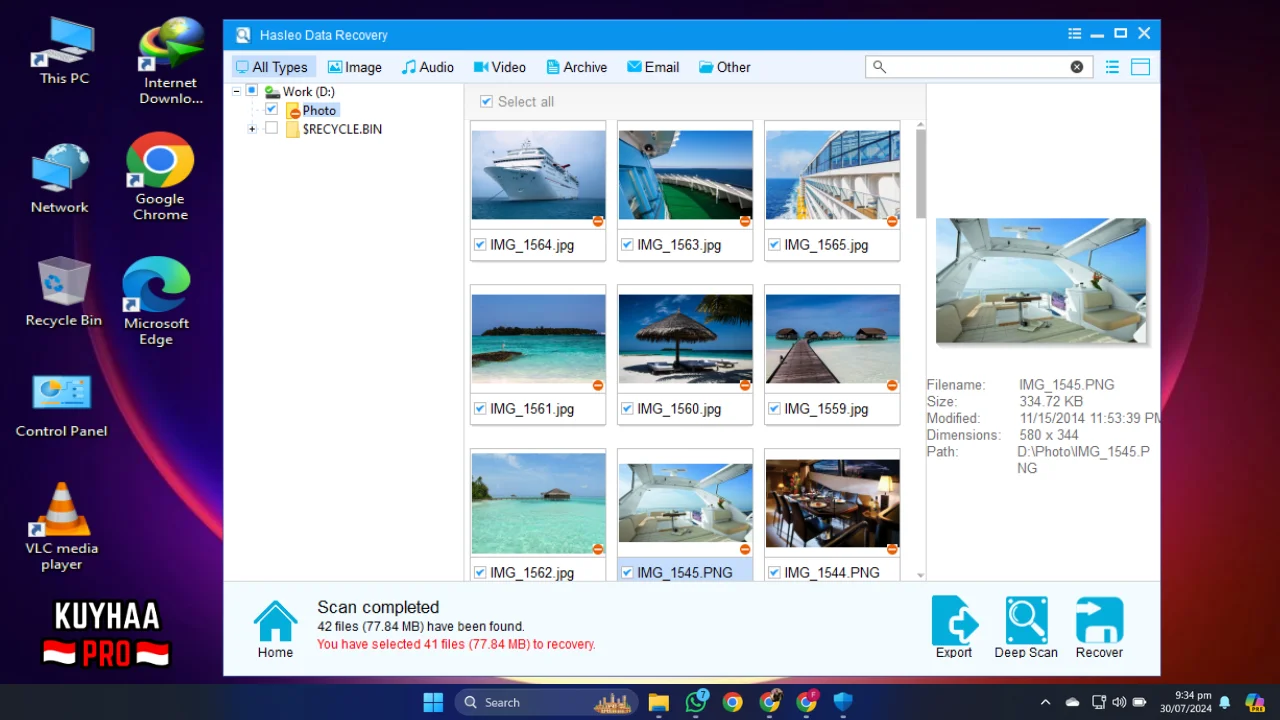Select Work (D:) drive in tree

(308, 91)
